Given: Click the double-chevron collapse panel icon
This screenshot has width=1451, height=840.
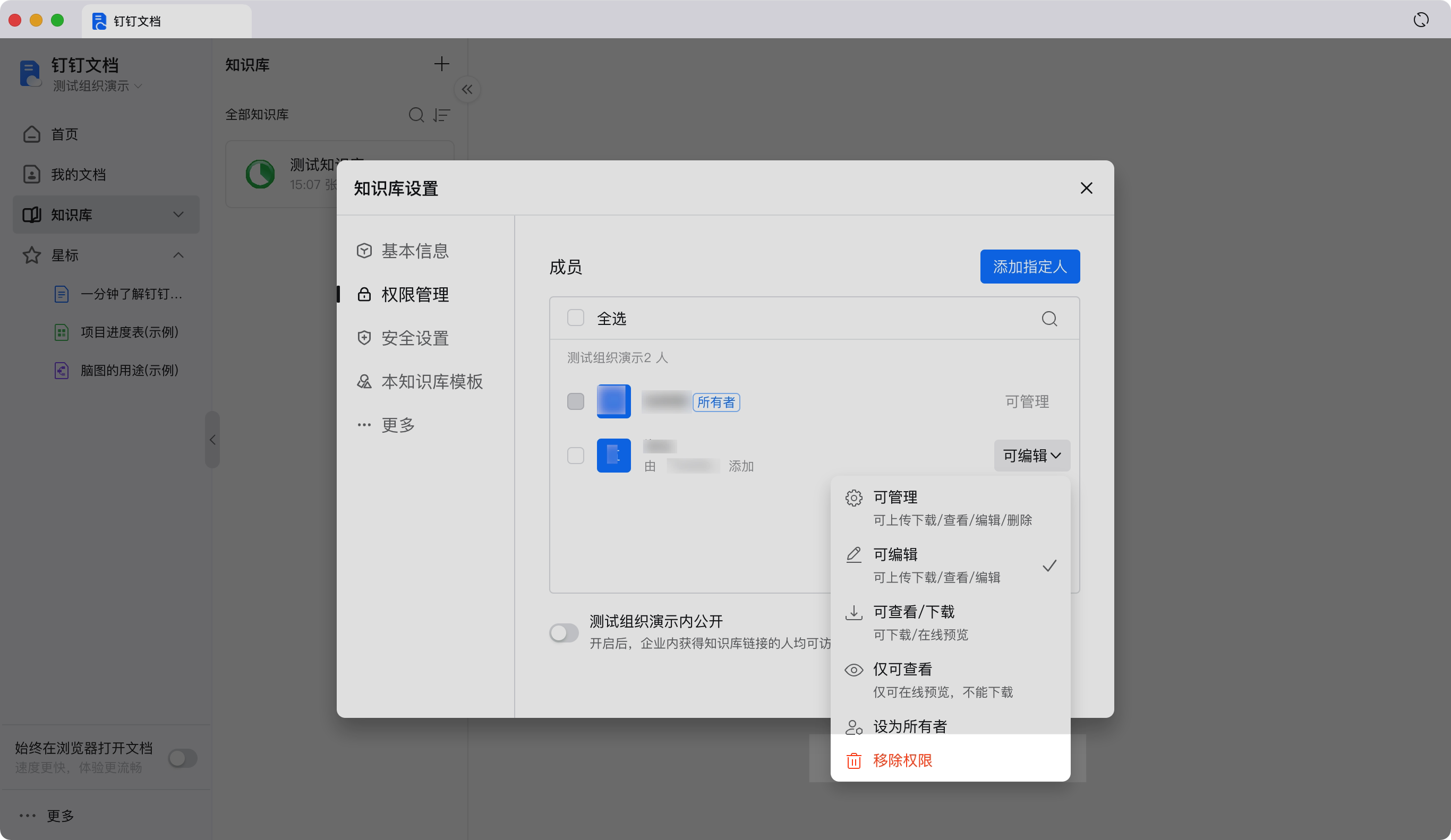Looking at the screenshot, I should coord(467,89).
